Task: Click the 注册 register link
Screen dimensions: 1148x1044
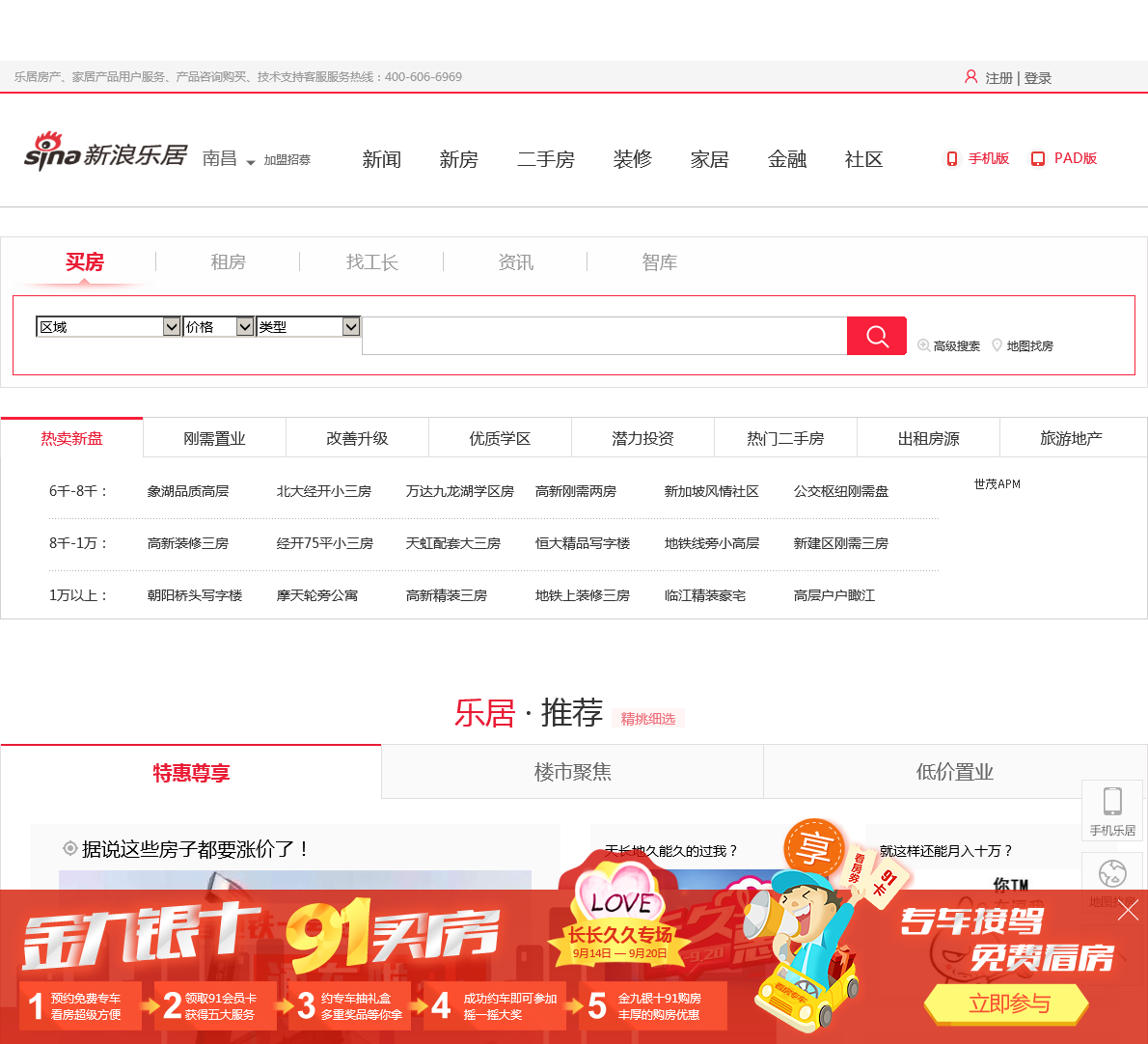Action: [x=998, y=78]
